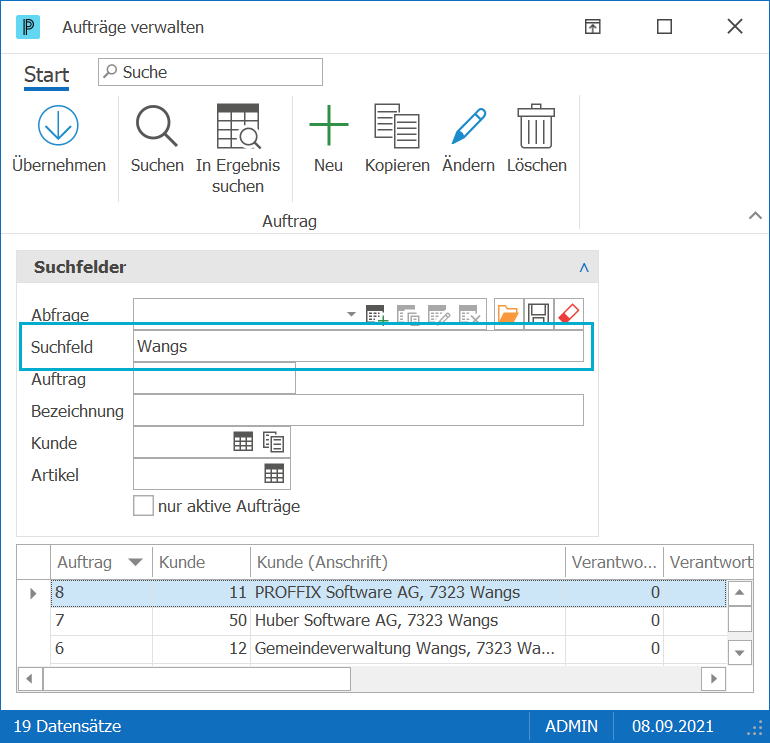This screenshot has width=770, height=743.
Task: Click the row indicator arrow for order 8
Action: (33, 593)
